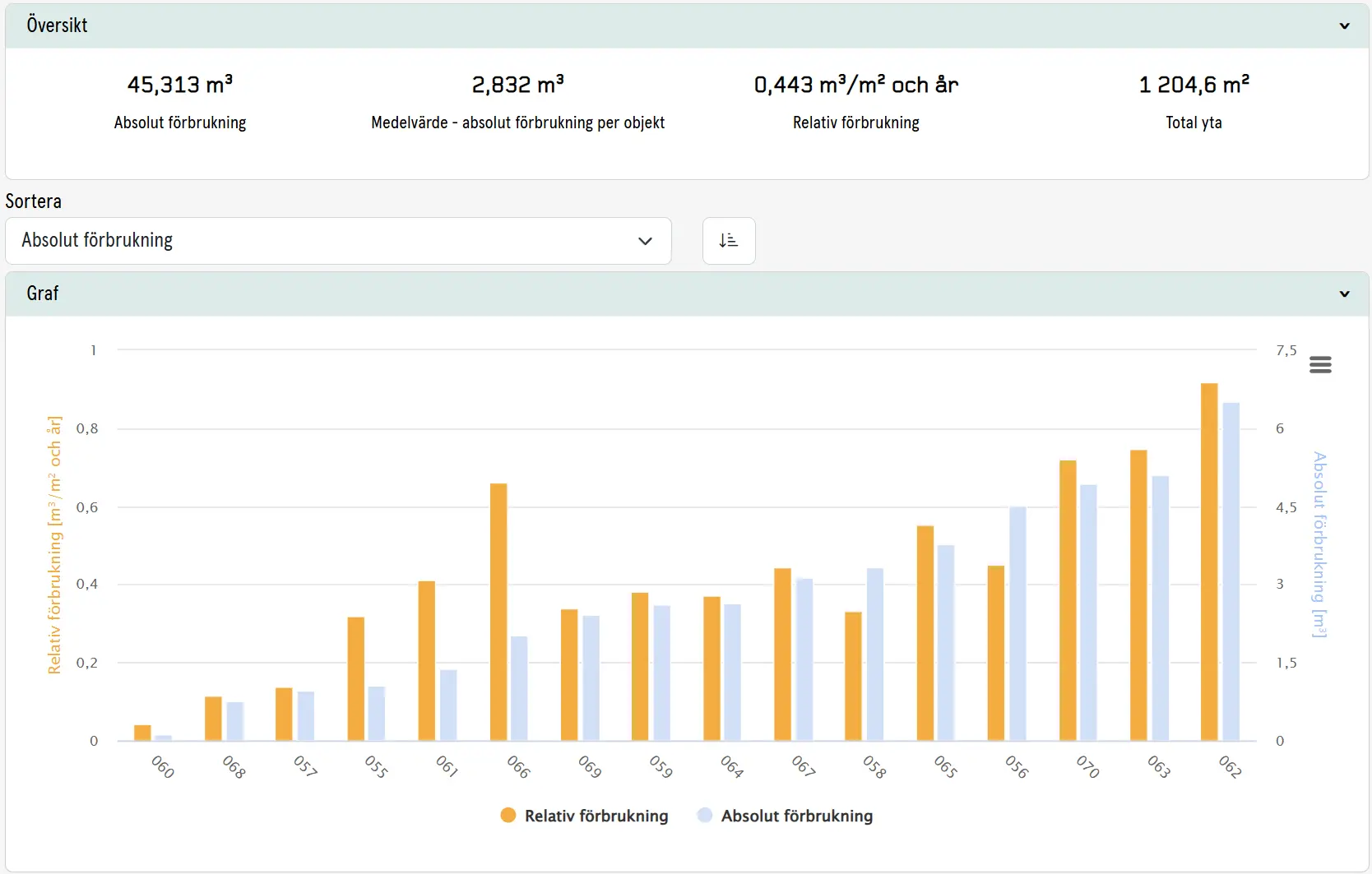Image resolution: width=1372 pixels, height=874 pixels.
Task: Click the orange Relativ förbrukning legend dot
Action: pyautogui.click(x=508, y=815)
